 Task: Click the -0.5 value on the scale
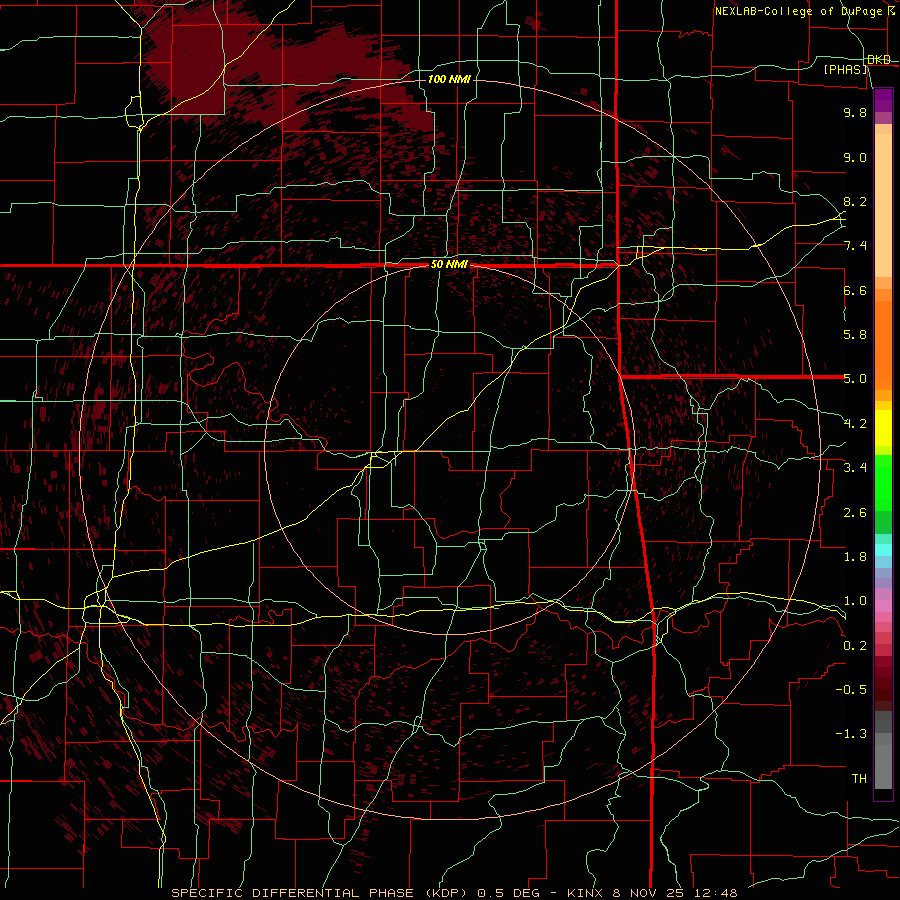[x=851, y=690]
